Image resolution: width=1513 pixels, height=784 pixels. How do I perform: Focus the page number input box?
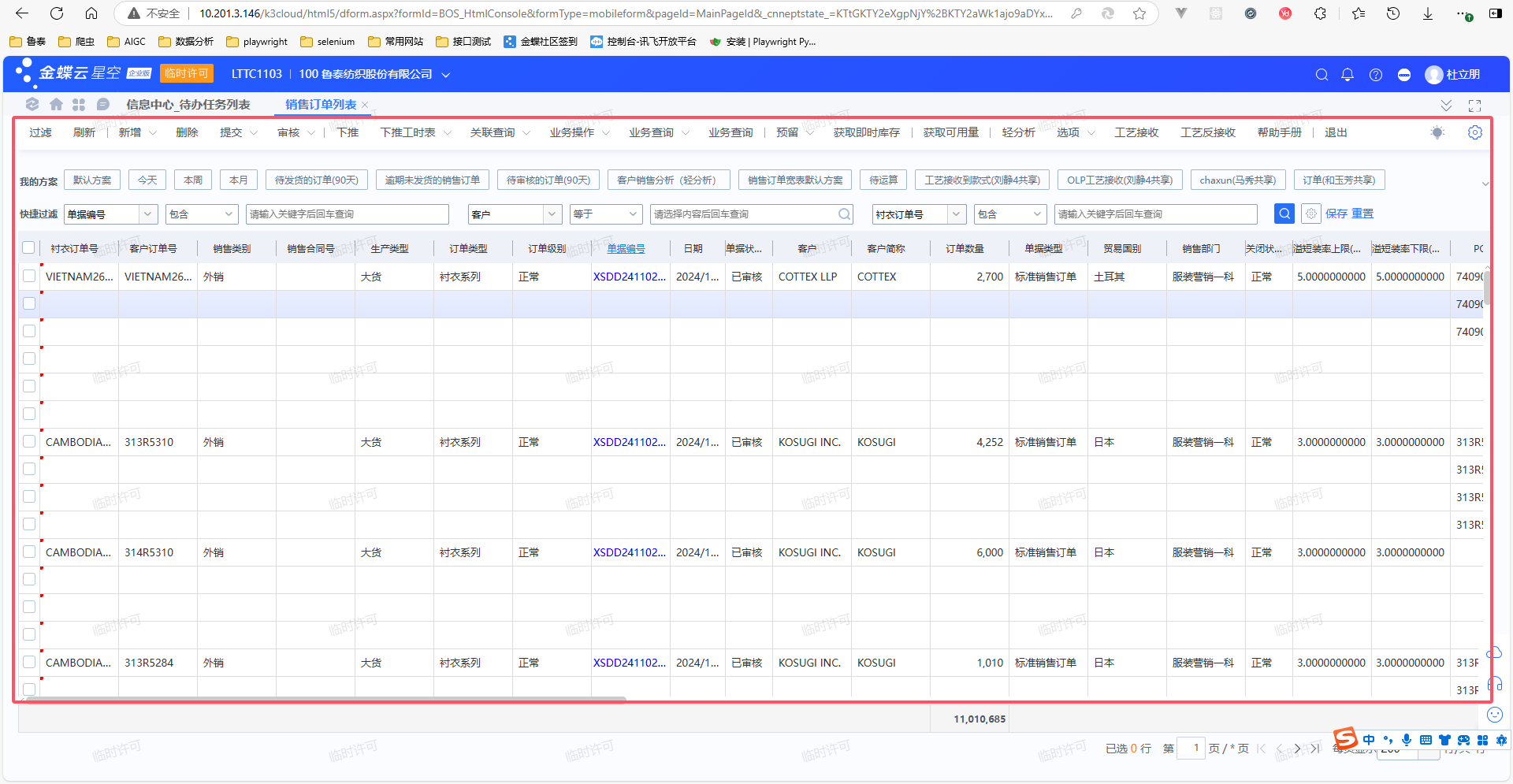[1191, 748]
